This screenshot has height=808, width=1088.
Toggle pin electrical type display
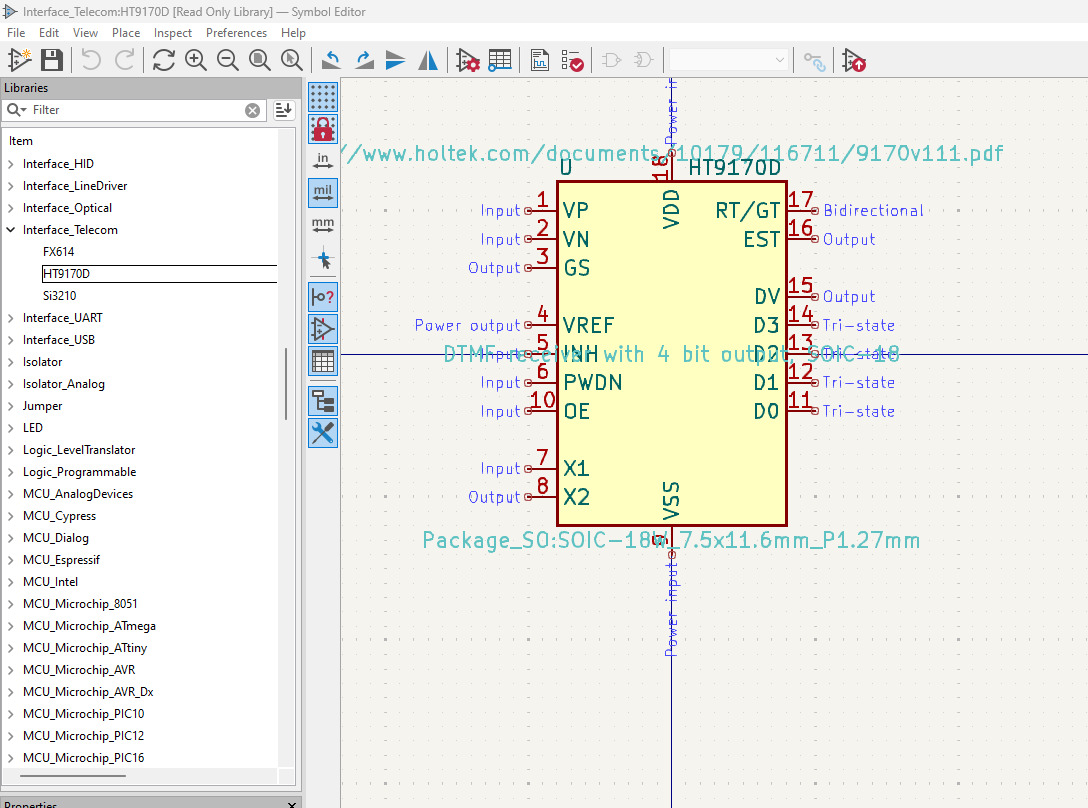(x=323, y=297)
